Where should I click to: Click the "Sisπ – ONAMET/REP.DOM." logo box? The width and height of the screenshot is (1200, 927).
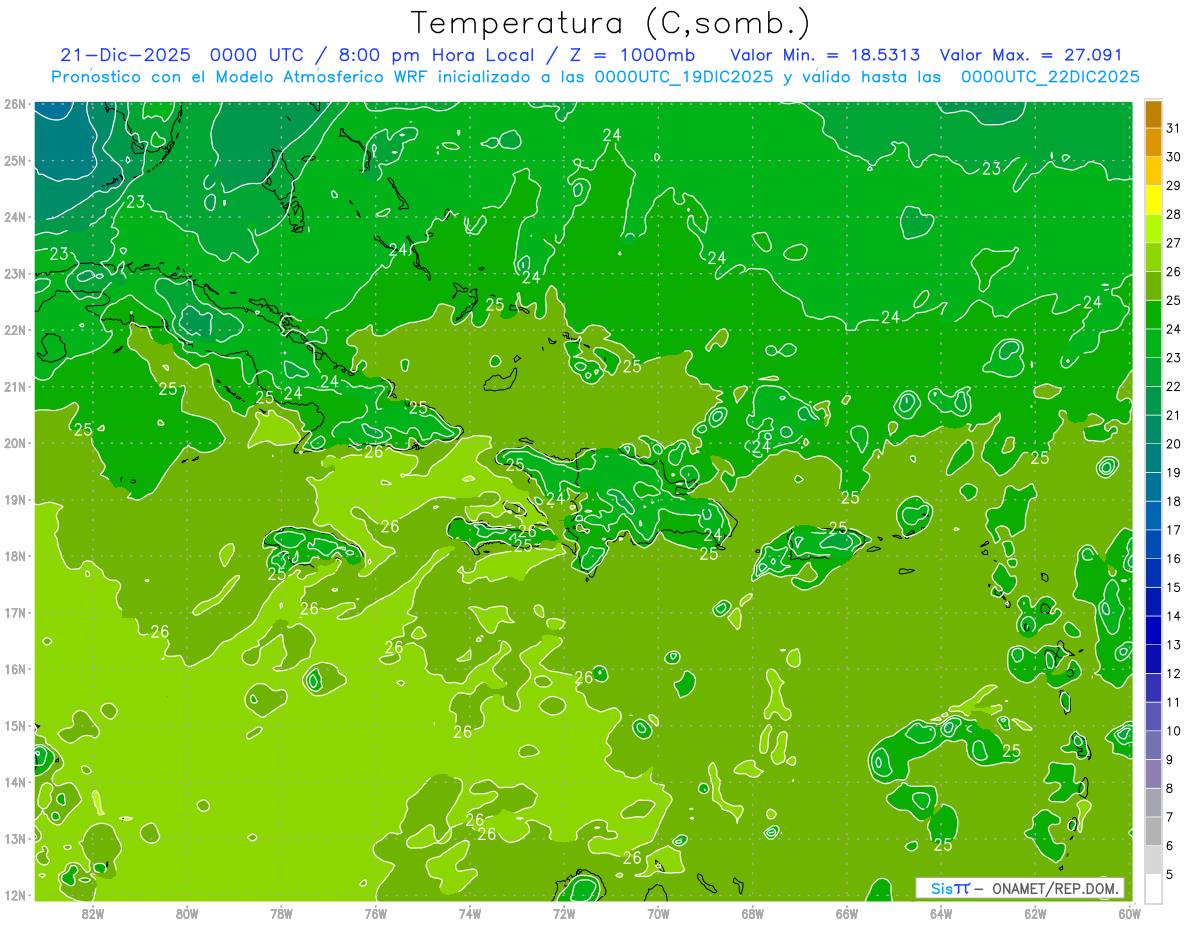(x=1020, y=888)
